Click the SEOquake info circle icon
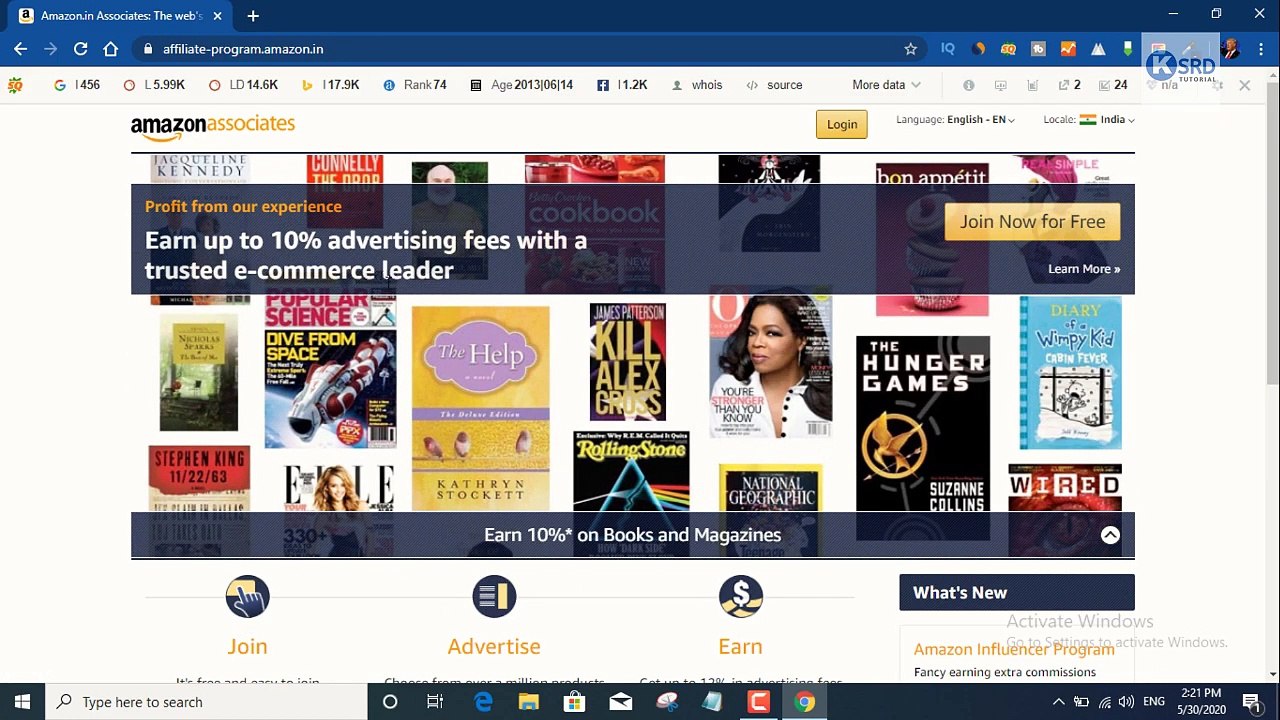This screenshot has width=1280, height=720. pyautogui.click(x=968, y=85)
